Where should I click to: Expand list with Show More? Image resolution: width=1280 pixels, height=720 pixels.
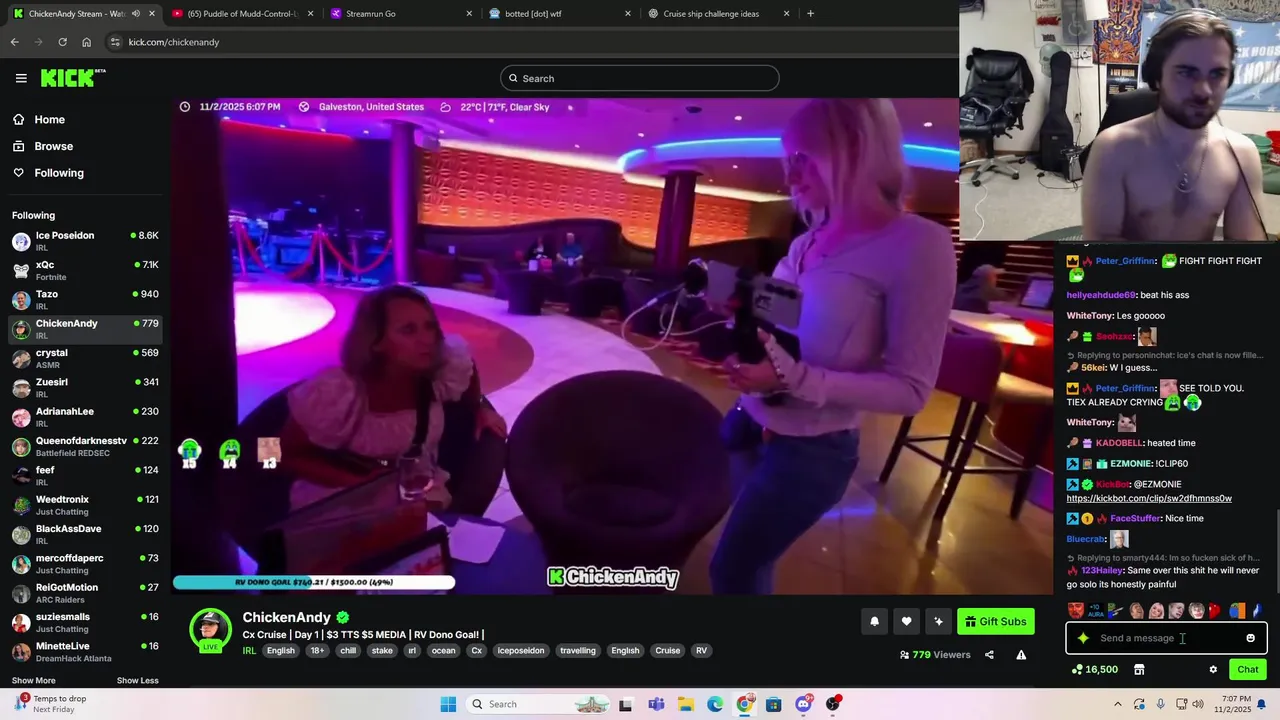(34, 681)
